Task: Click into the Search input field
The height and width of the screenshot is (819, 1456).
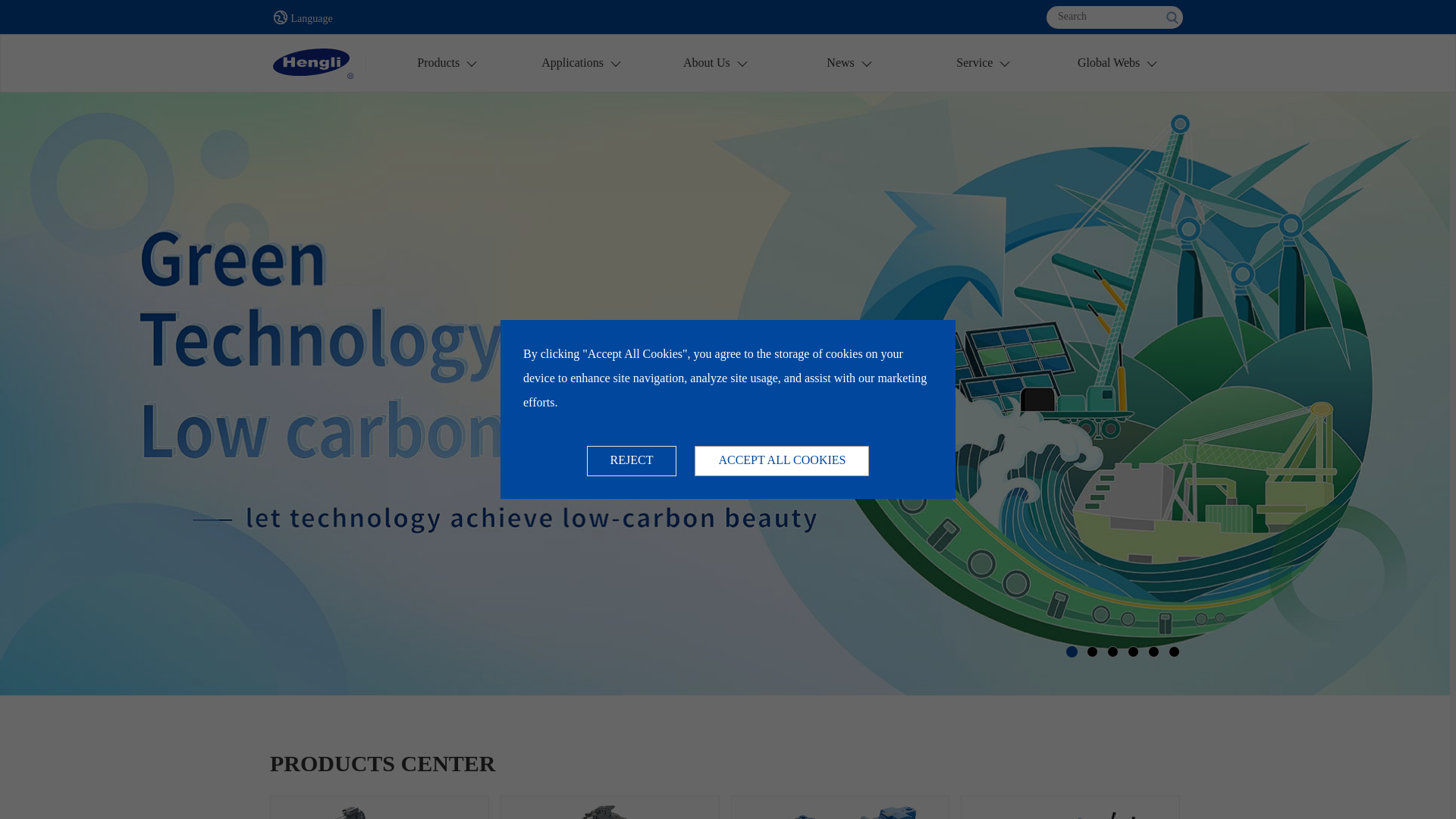Action: [x=1103, y=17]
